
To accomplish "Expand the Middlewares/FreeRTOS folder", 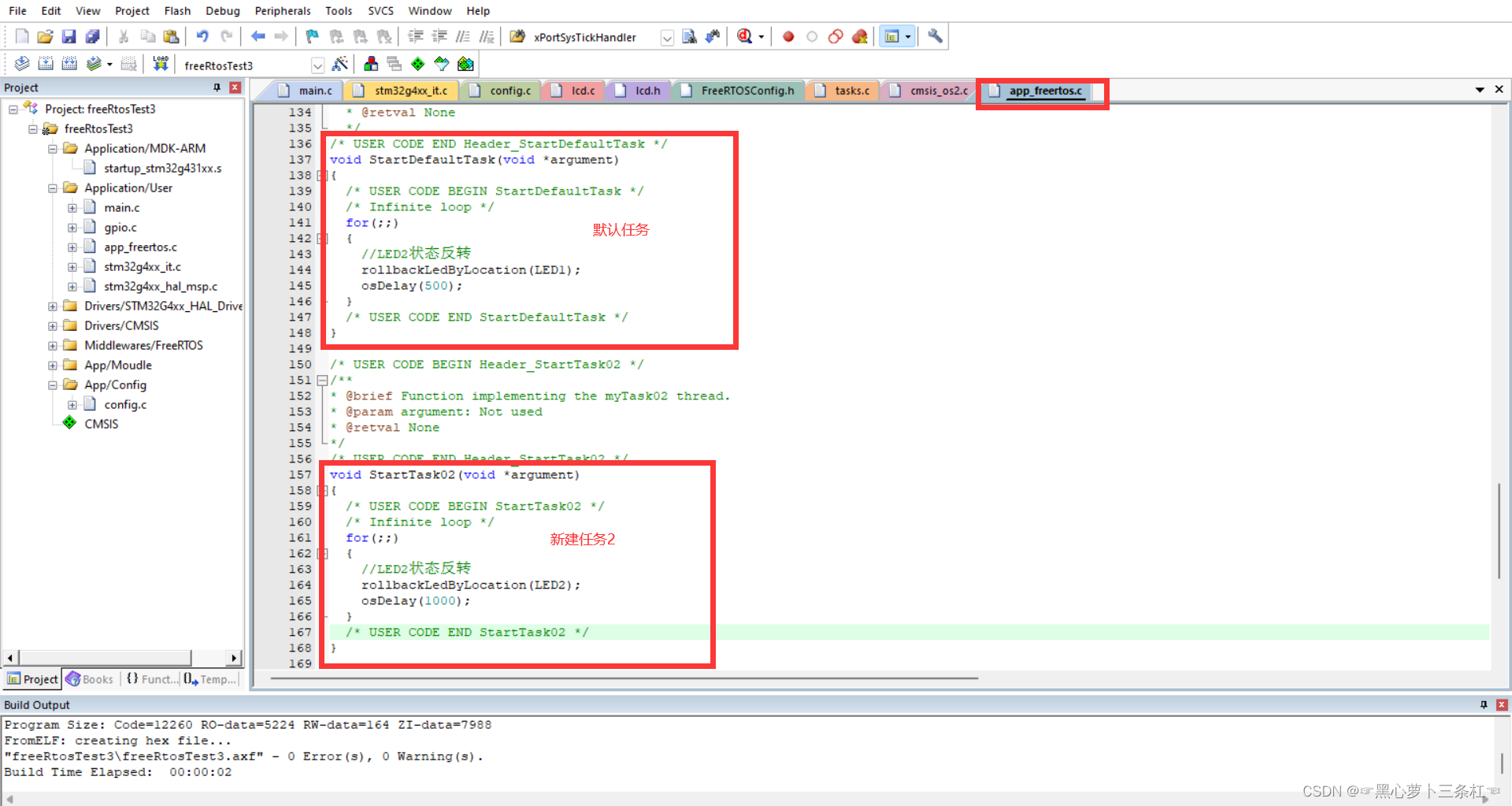I will click(53, 345).
